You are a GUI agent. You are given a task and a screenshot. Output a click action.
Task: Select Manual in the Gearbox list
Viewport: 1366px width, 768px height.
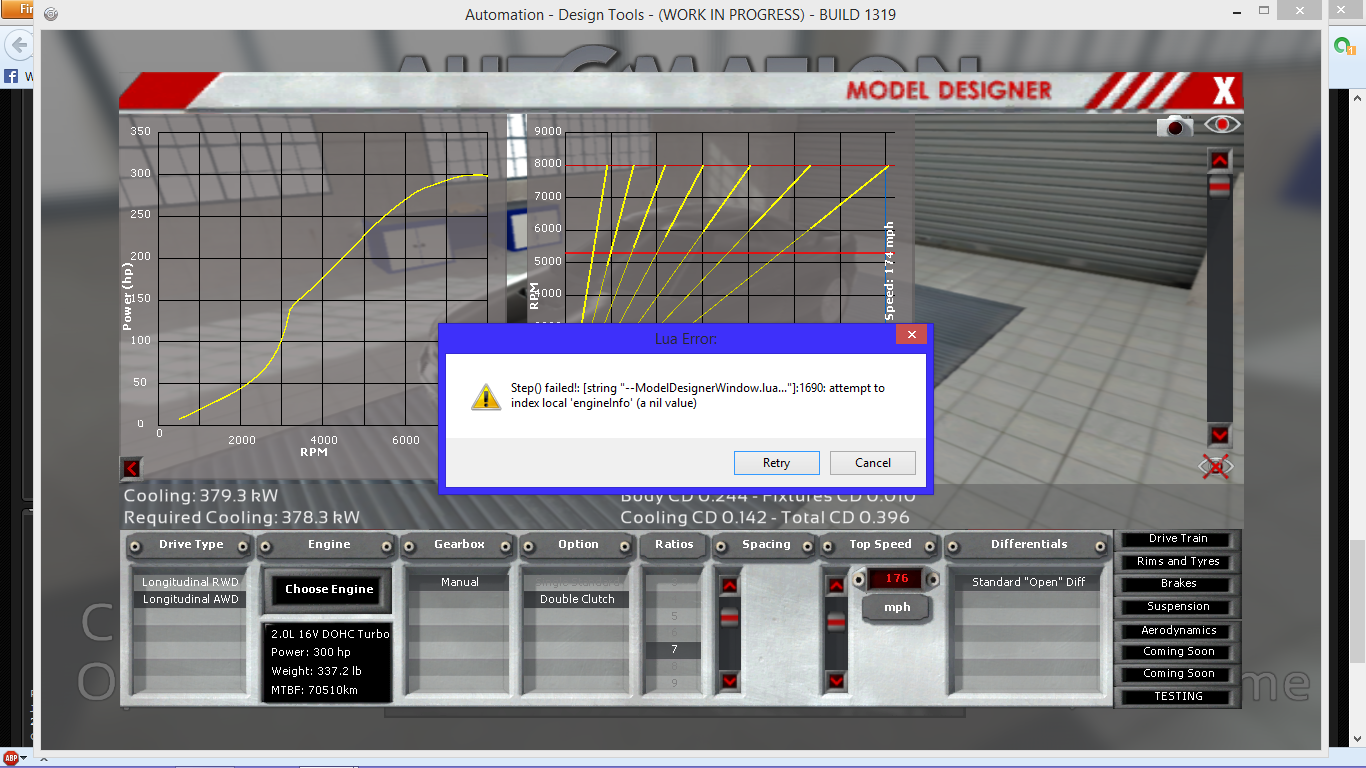point(459,582)
